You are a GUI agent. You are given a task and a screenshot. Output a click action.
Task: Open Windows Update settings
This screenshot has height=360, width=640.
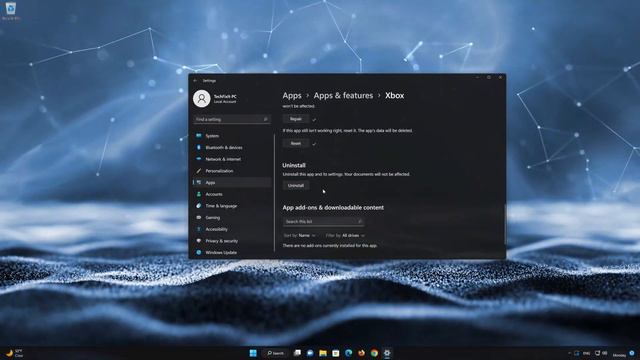(232, 252)
